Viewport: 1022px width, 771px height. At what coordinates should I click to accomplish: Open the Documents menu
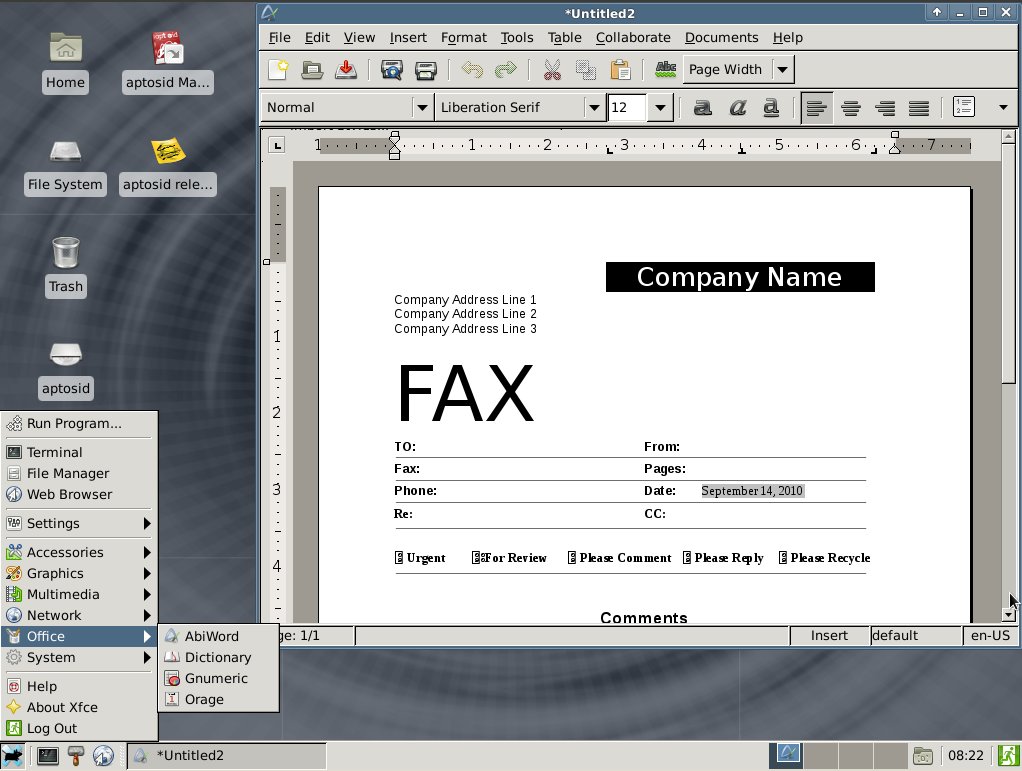722,37
